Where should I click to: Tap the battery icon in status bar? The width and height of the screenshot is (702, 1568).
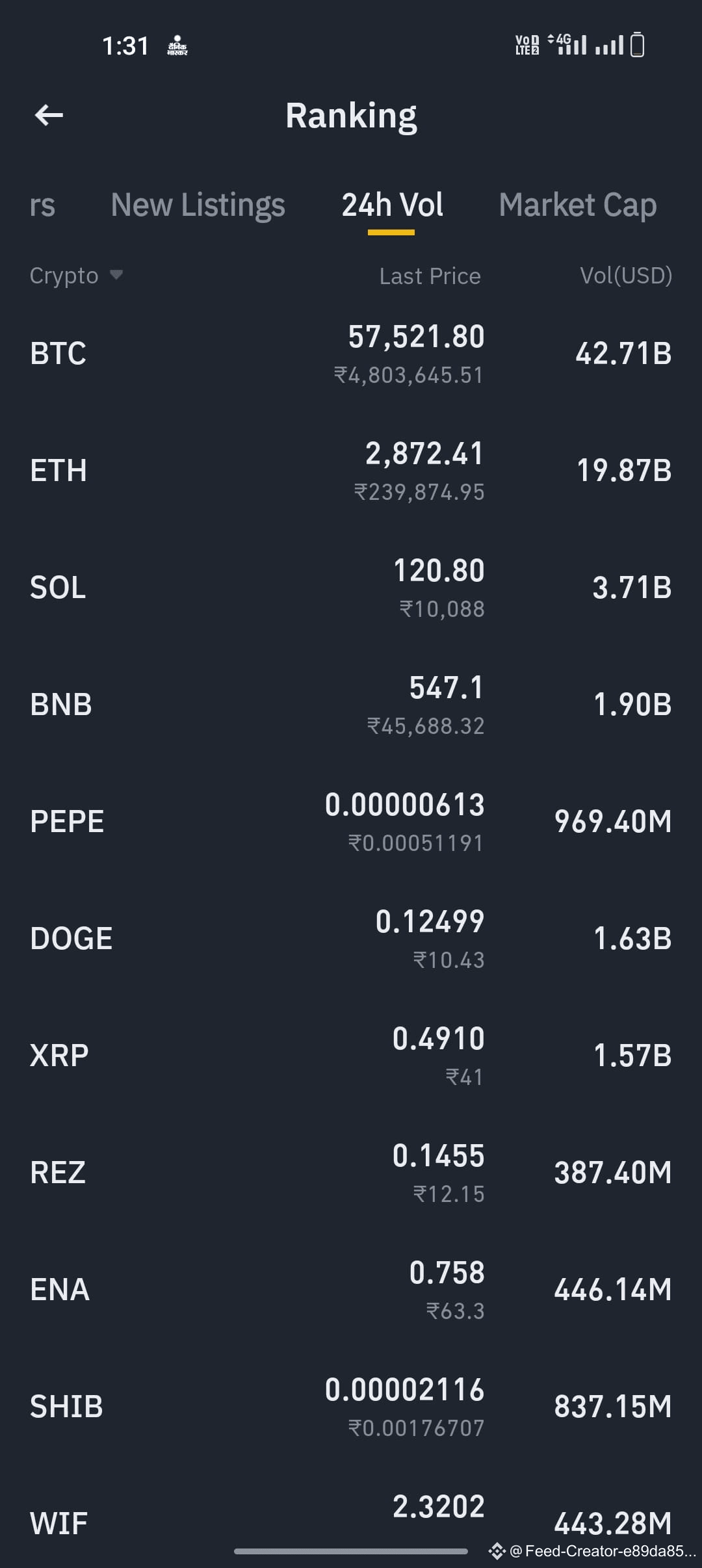point(638,45)
